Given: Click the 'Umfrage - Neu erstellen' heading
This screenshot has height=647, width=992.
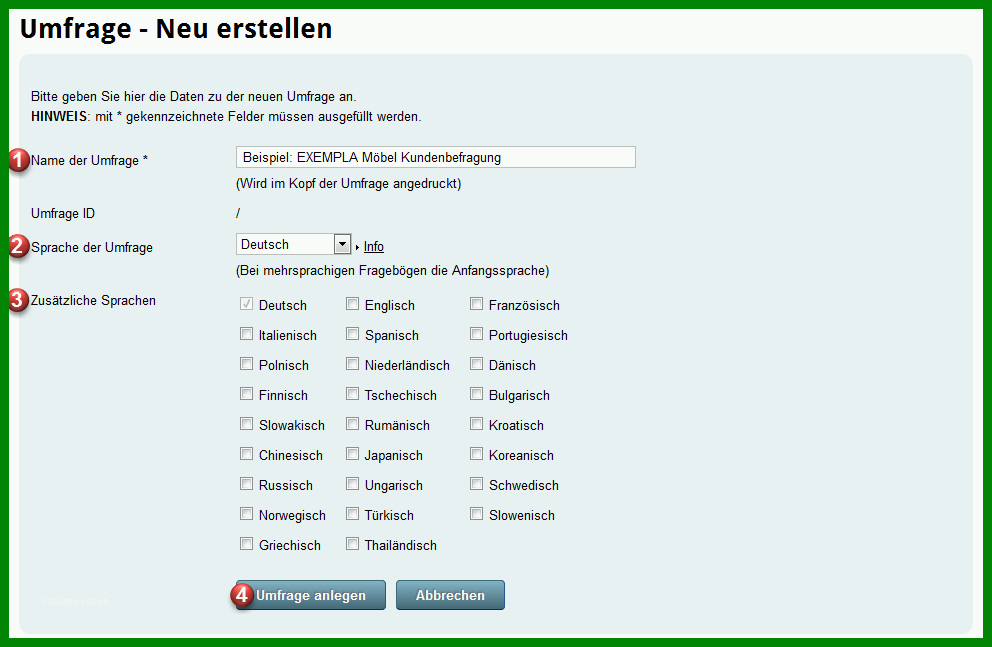Looking at the screenshot, I should click(176, 28).
